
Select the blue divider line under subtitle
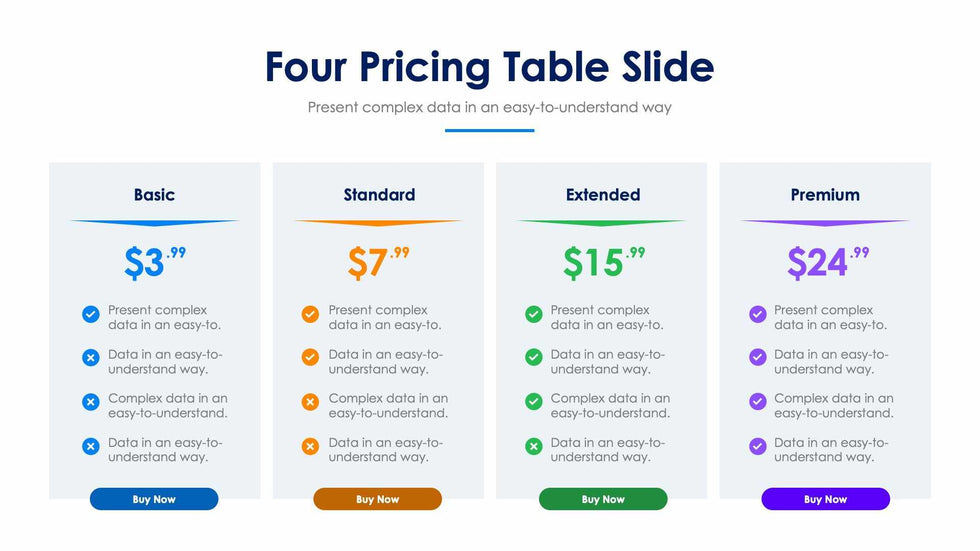click(489, 130)
